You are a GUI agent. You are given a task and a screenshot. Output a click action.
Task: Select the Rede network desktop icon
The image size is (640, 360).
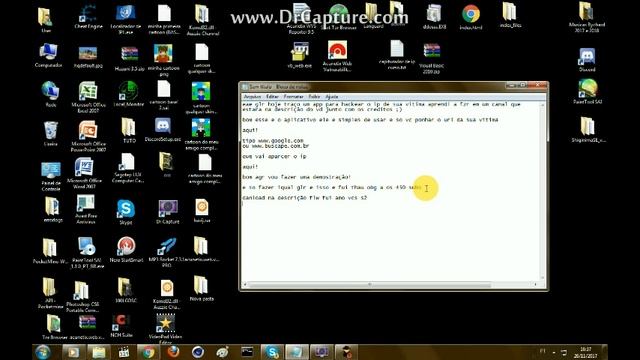tap(50, 94)
